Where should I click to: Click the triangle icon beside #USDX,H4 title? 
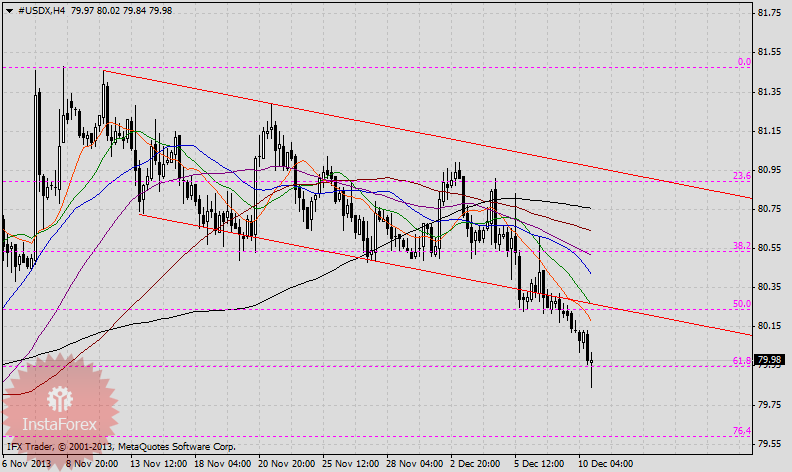[7, 11]
